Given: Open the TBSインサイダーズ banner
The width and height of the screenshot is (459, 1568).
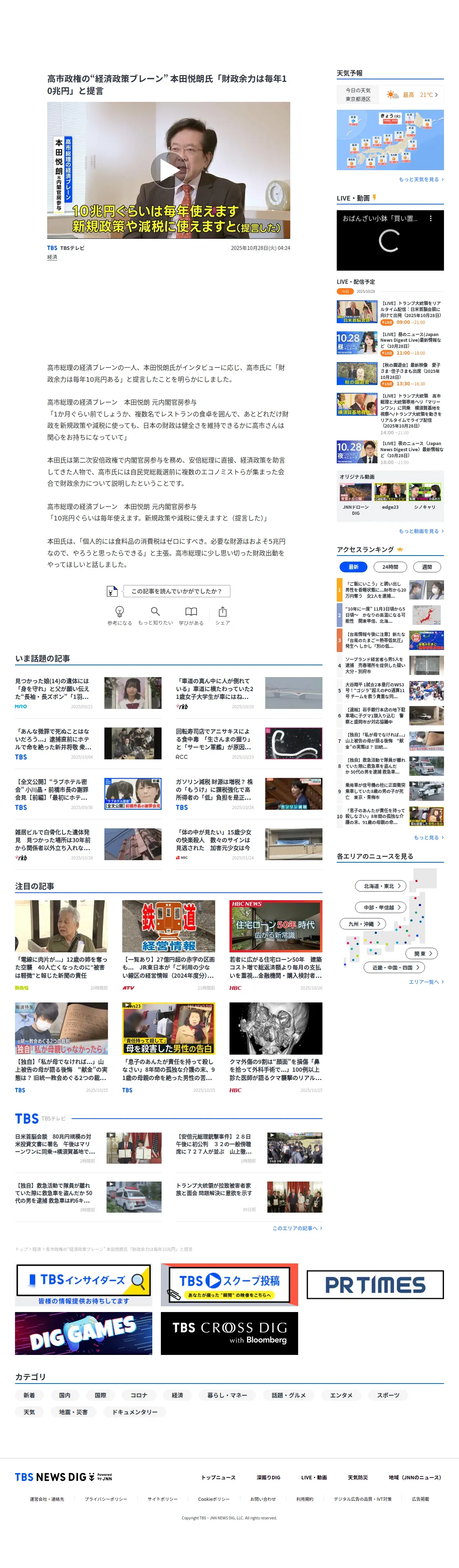Looking at the screenshot, I should 83,1285.
